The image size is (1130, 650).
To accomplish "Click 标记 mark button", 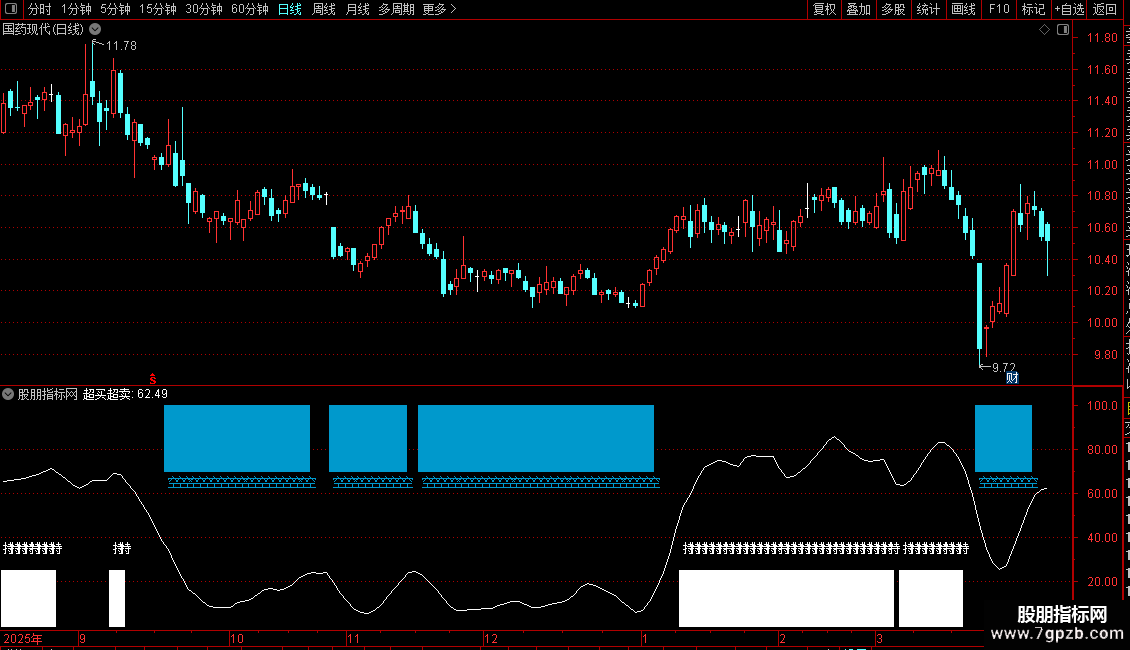I will click(x=1033, y=9).
